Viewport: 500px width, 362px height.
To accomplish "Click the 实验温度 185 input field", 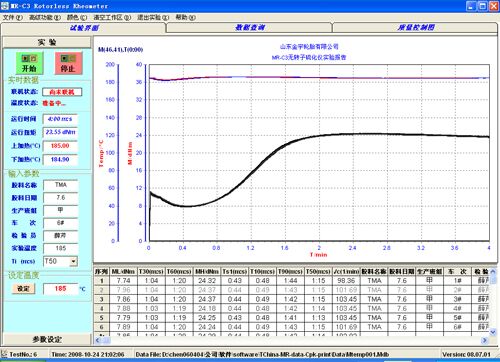I will click(x=60, y=249).
